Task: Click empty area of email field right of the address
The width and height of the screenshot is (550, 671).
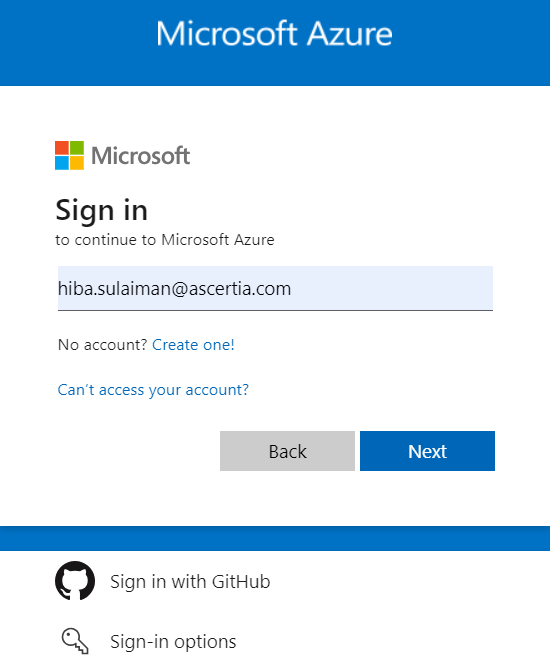Action: pyautogui.click(x=392, y=288)
